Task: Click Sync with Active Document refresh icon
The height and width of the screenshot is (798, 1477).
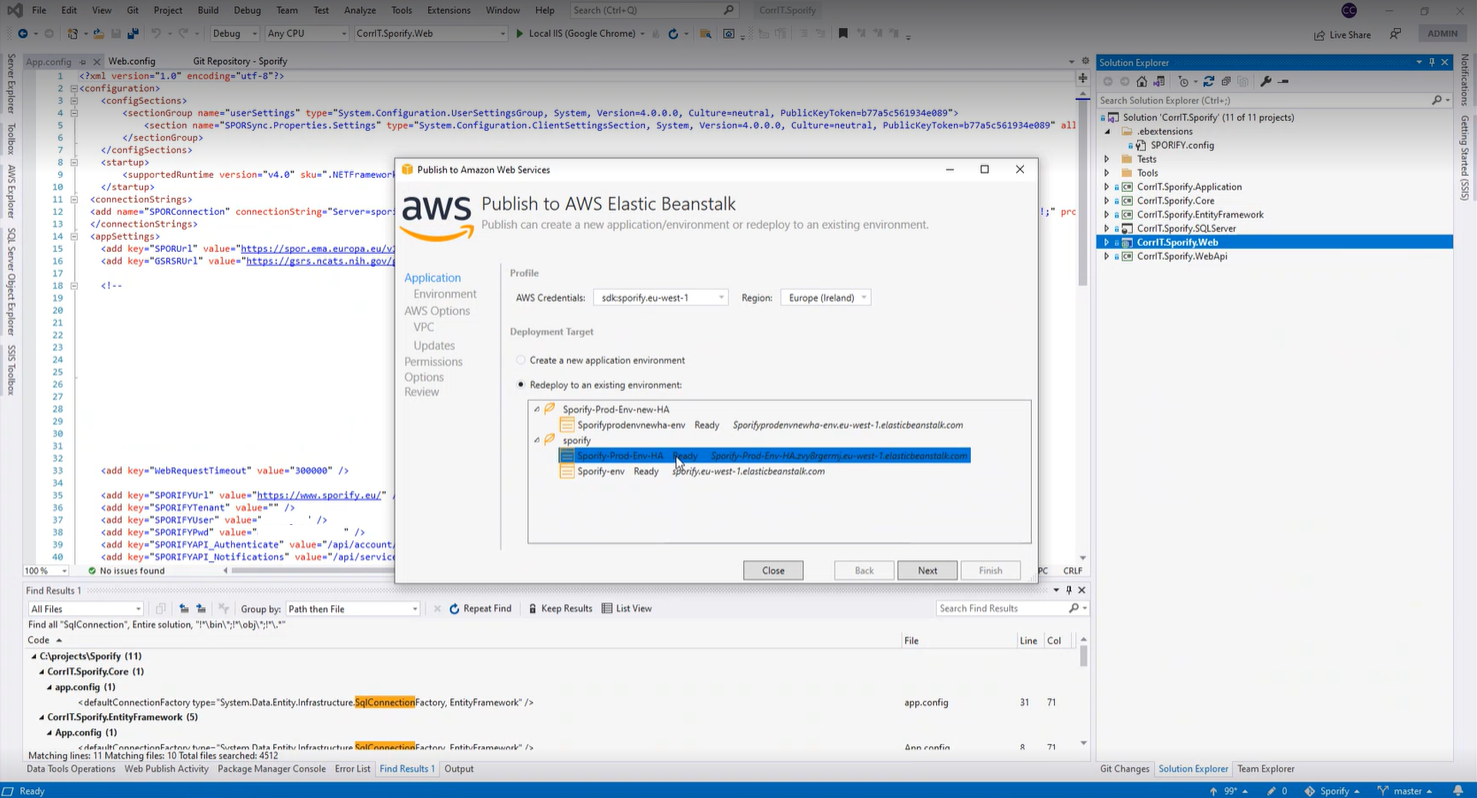Action: coord(1208,81)
